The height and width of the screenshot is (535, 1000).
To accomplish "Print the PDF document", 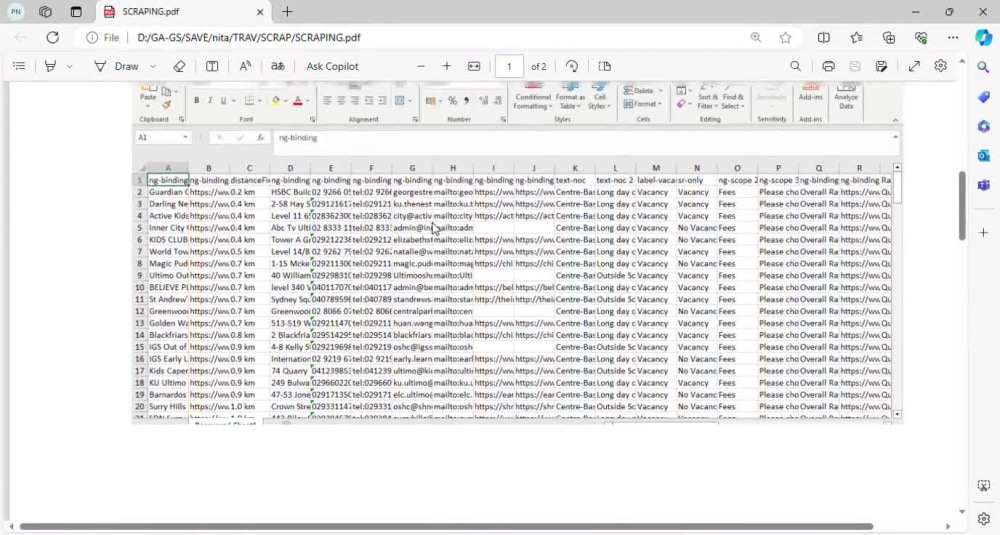I will (828, 66).
